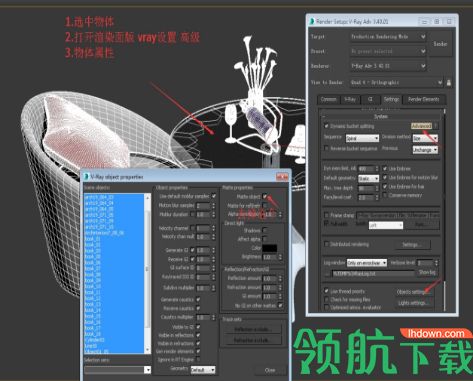
Task: Open the Geometry Default dropdown
Action: point(203,370)
